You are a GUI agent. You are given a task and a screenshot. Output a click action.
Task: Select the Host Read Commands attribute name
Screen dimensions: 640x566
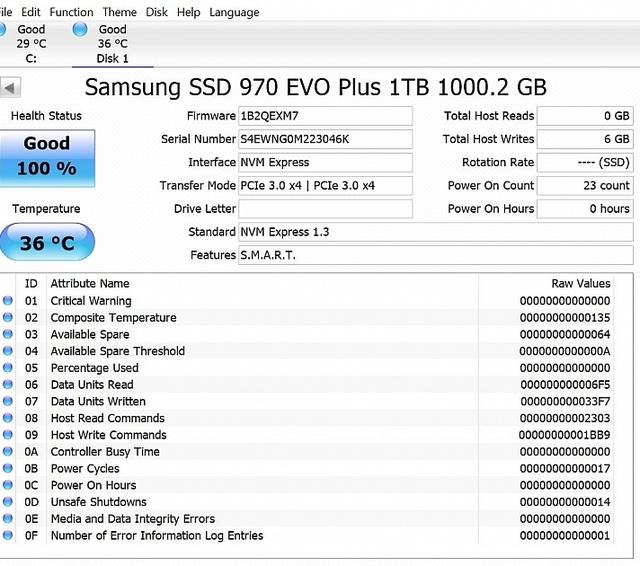pos(108,418)
